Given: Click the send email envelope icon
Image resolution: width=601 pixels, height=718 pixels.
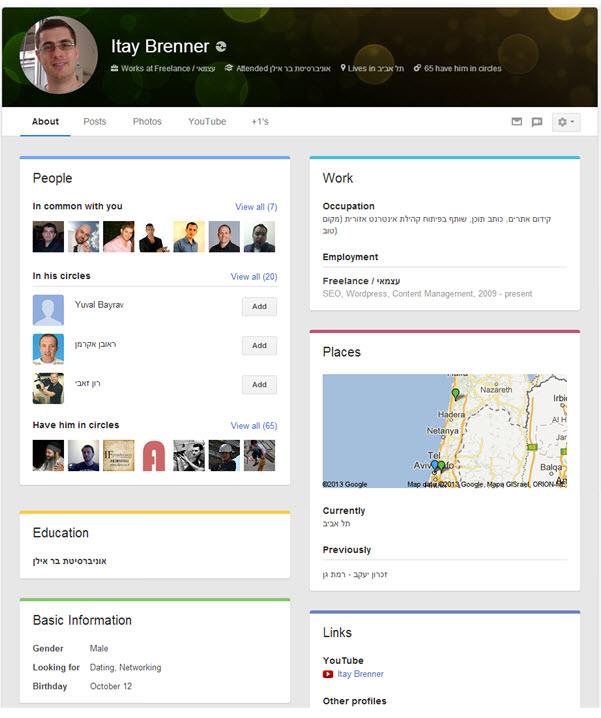Looking at the screenshot, I should coord(517,122).
